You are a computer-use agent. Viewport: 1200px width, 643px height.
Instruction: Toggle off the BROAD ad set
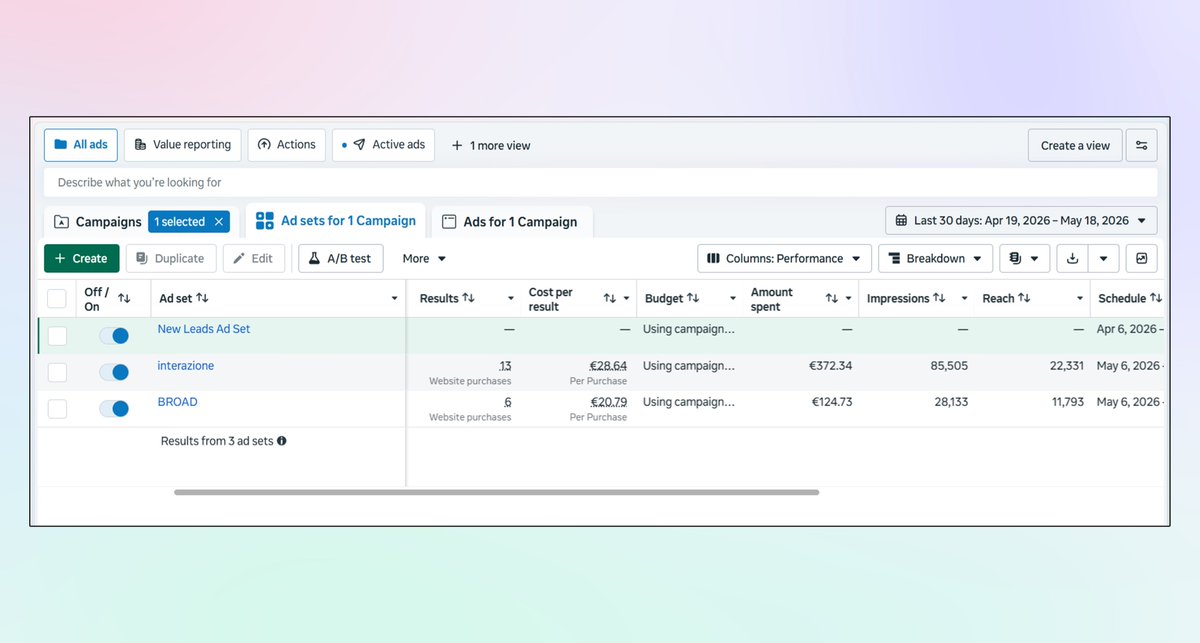coord(114,408)
